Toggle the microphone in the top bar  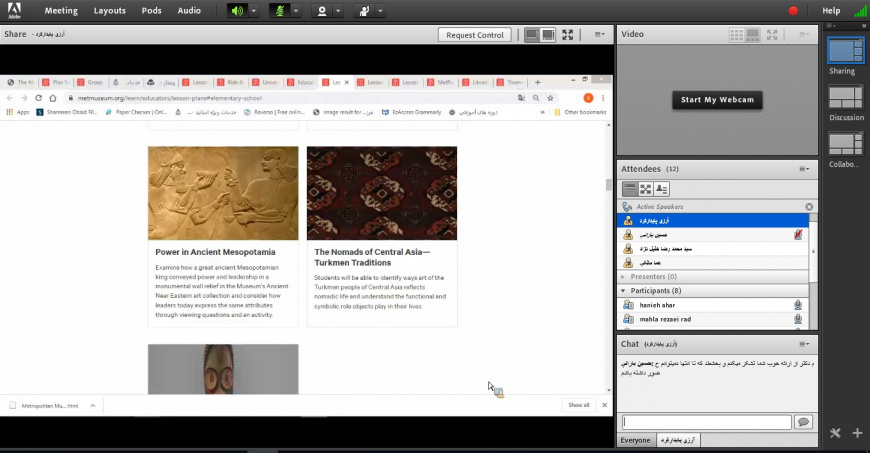(280, 11)
